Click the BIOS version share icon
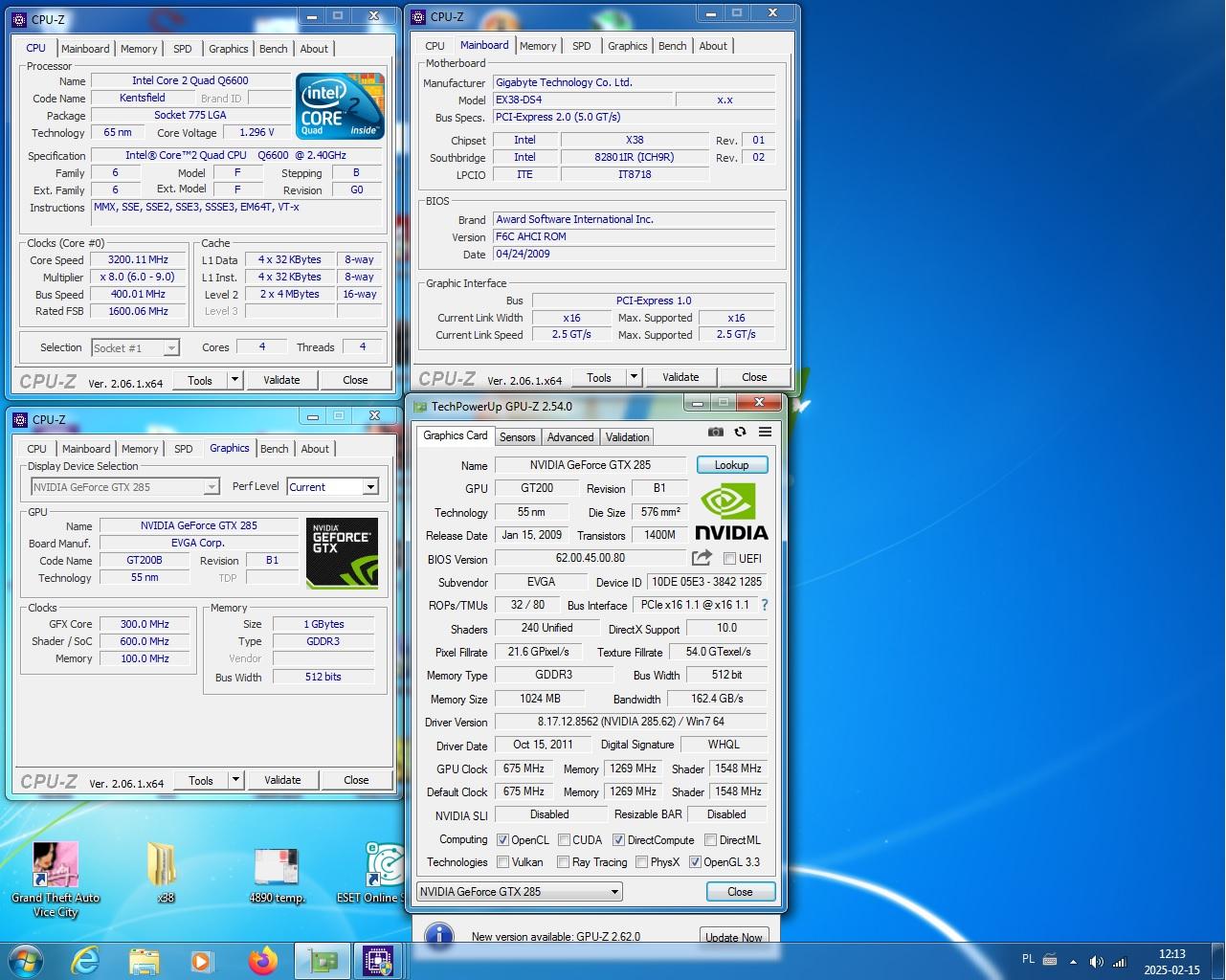 (x=702, y=558)
